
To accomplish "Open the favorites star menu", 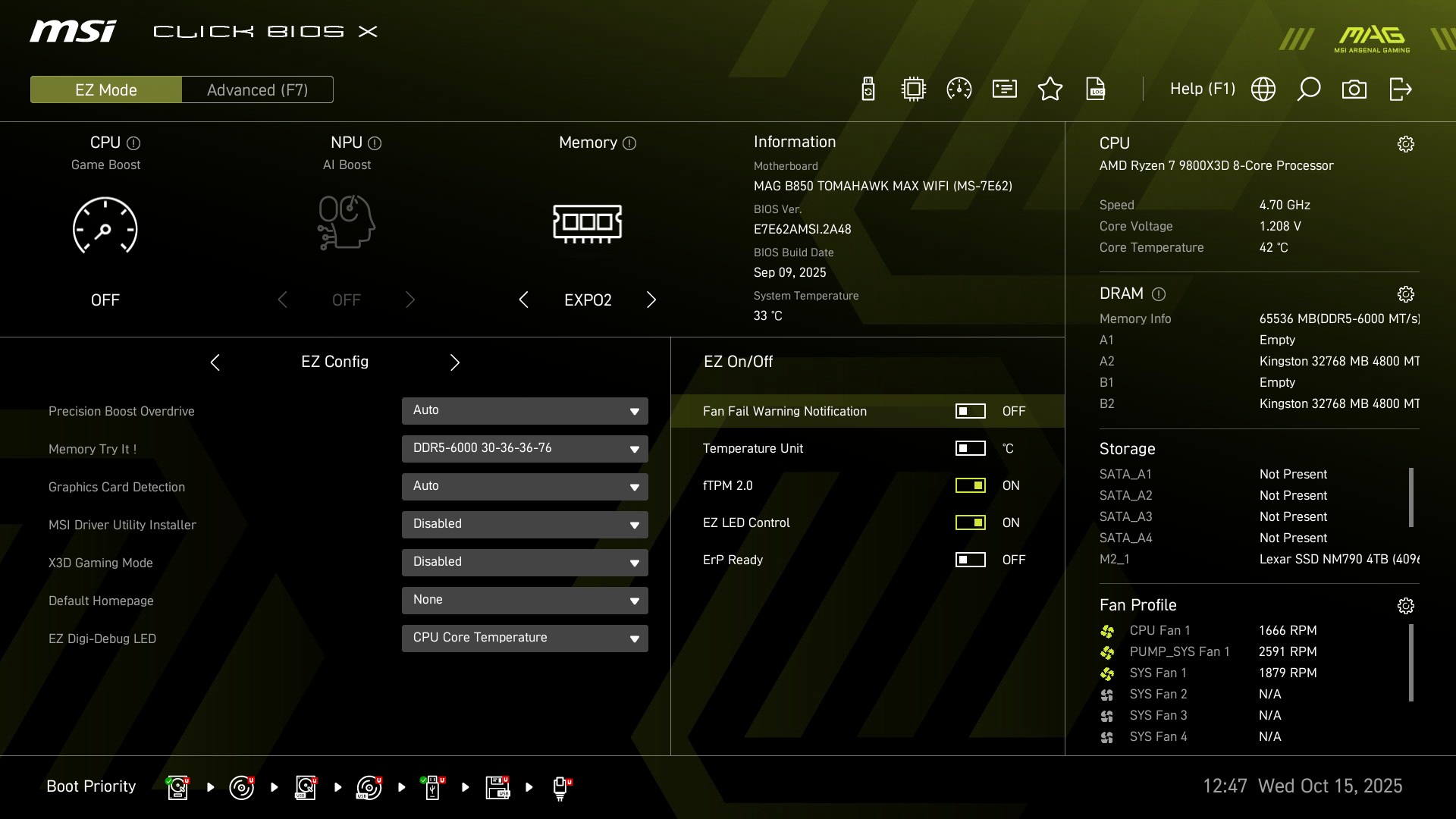I will pos(1050,89).
